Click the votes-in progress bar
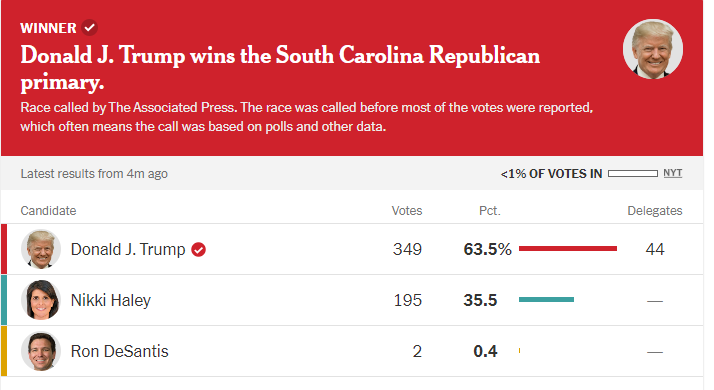The width and height of the screenshot is (714, 390). pos(632,174)
